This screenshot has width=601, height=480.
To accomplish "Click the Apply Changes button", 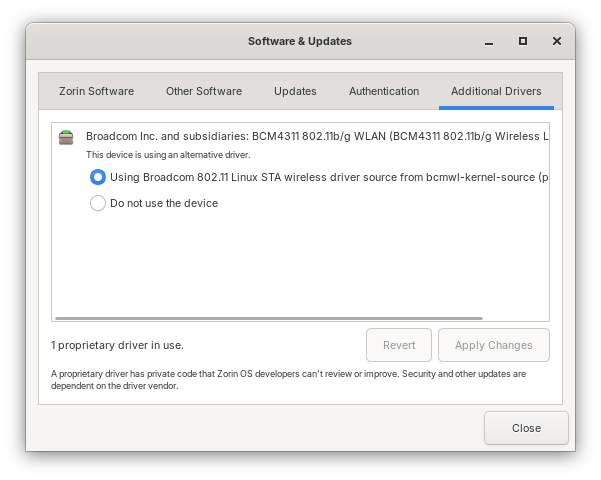I will point(493,345).
